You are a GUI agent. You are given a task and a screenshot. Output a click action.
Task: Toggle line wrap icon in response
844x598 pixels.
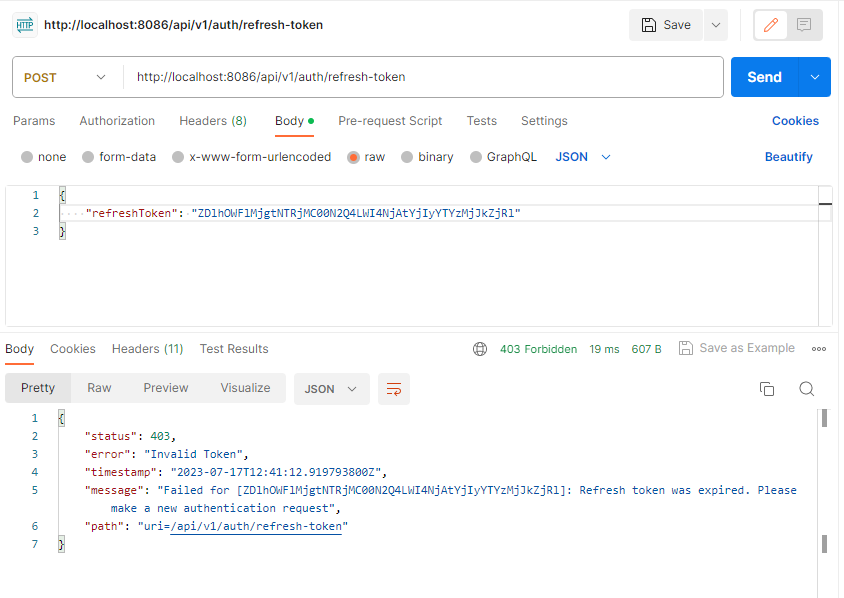393,389
